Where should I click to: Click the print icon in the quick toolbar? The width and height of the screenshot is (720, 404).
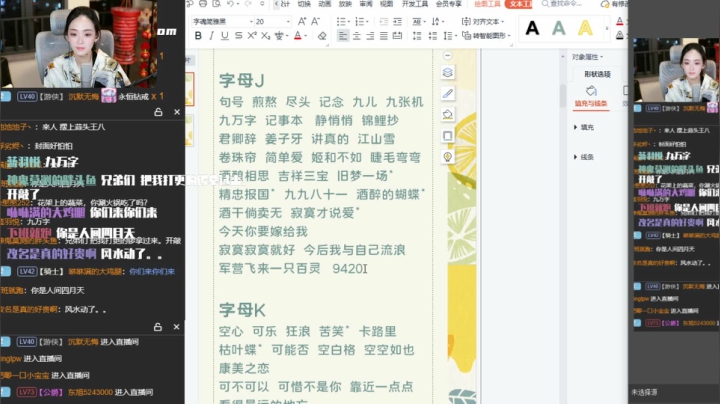tap(203, 4)
